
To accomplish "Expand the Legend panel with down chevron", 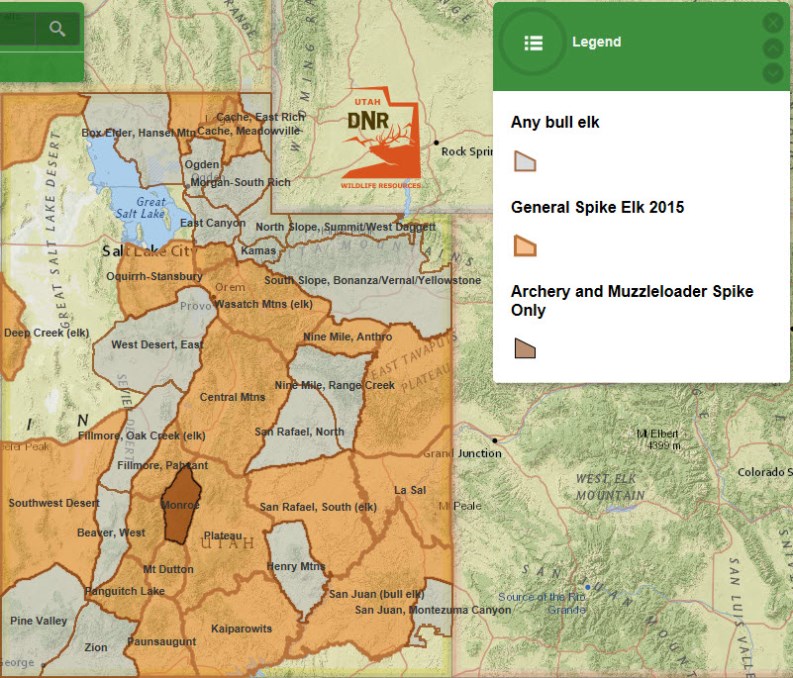I will pos(773,73).
